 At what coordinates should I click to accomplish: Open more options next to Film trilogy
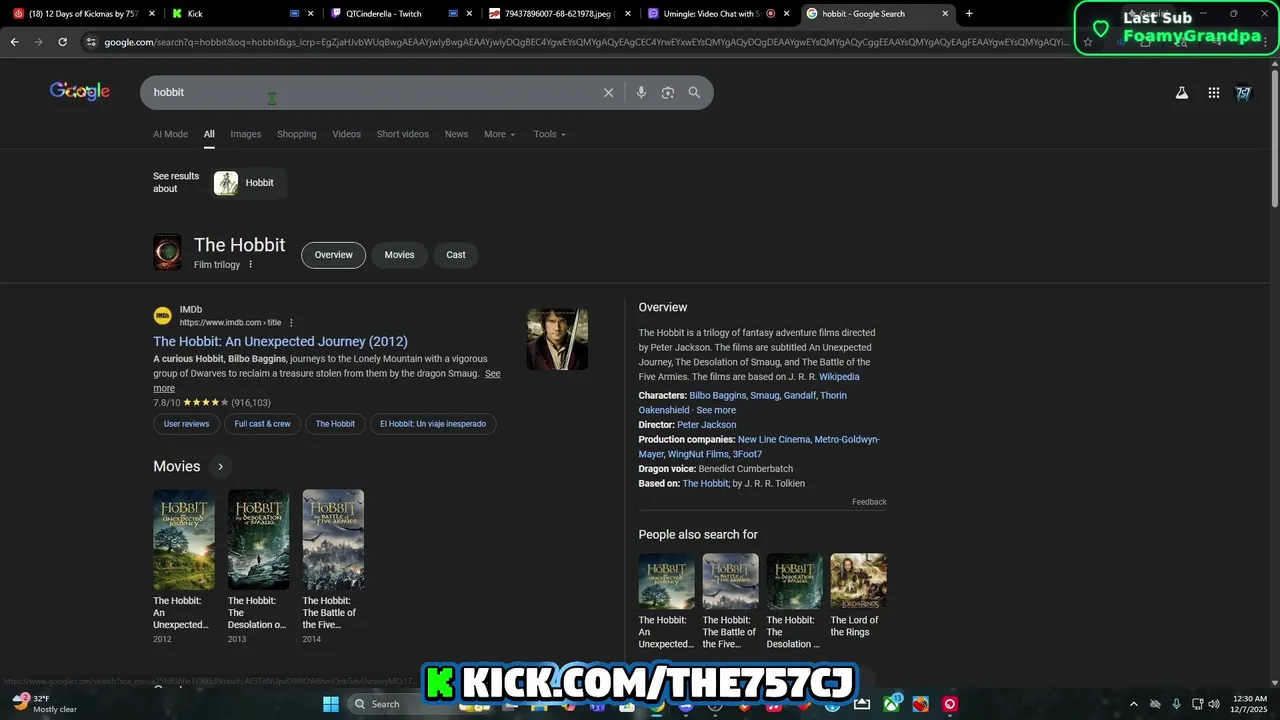[251, 265]
